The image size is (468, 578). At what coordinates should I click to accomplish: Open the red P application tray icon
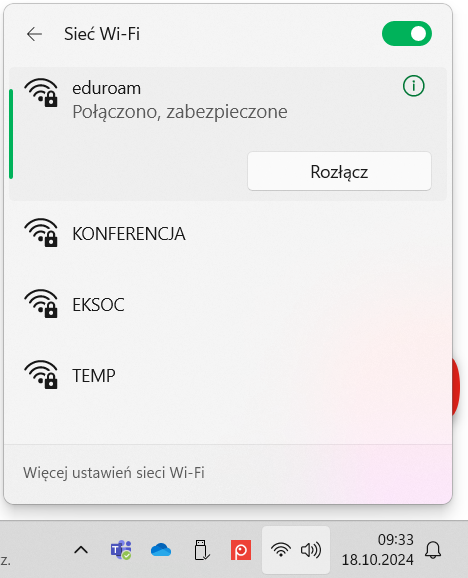[x=241, y=550]
